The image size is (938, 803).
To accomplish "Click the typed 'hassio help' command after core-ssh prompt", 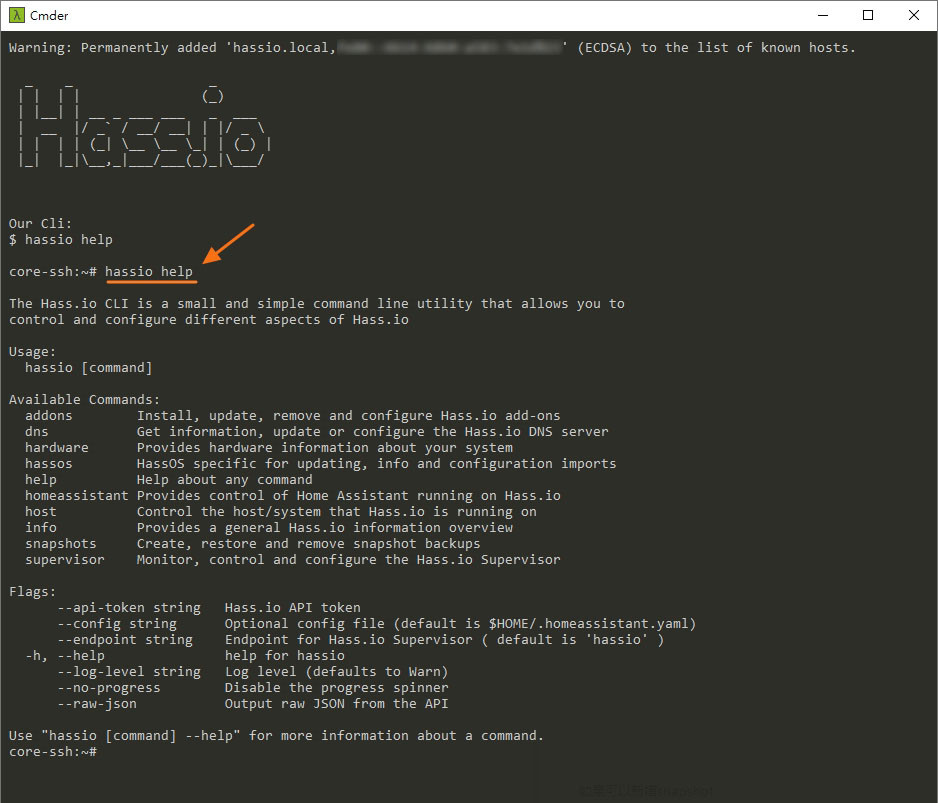I will point(149,272).
